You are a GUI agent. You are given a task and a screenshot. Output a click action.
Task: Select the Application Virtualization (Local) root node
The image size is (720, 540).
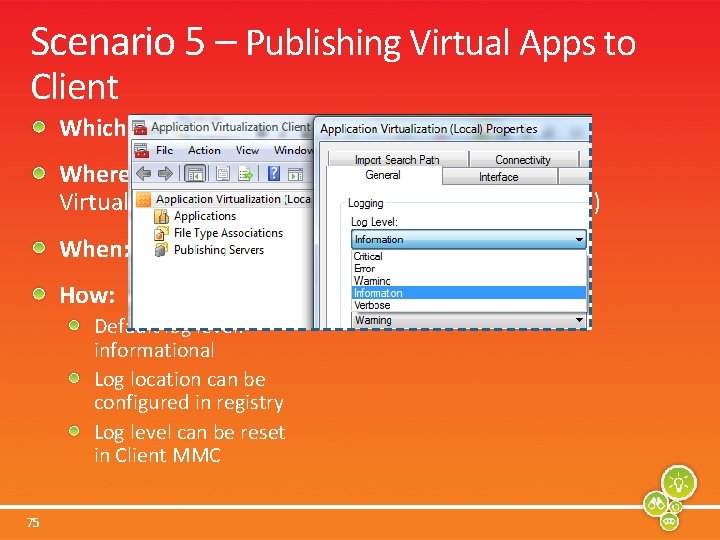[224, 199]
